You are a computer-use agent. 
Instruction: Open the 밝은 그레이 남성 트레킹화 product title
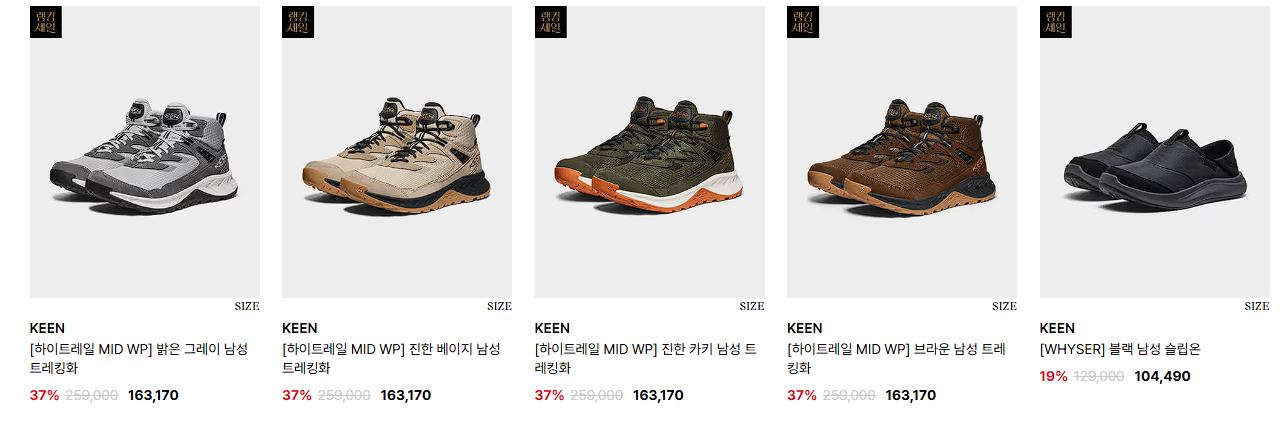click(x=139, y=358)
